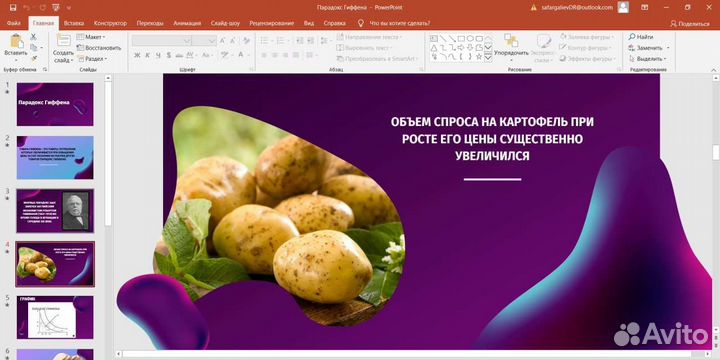Select the triangle shape in shapes gallery

pyautogui.click(x=433, y=48)
